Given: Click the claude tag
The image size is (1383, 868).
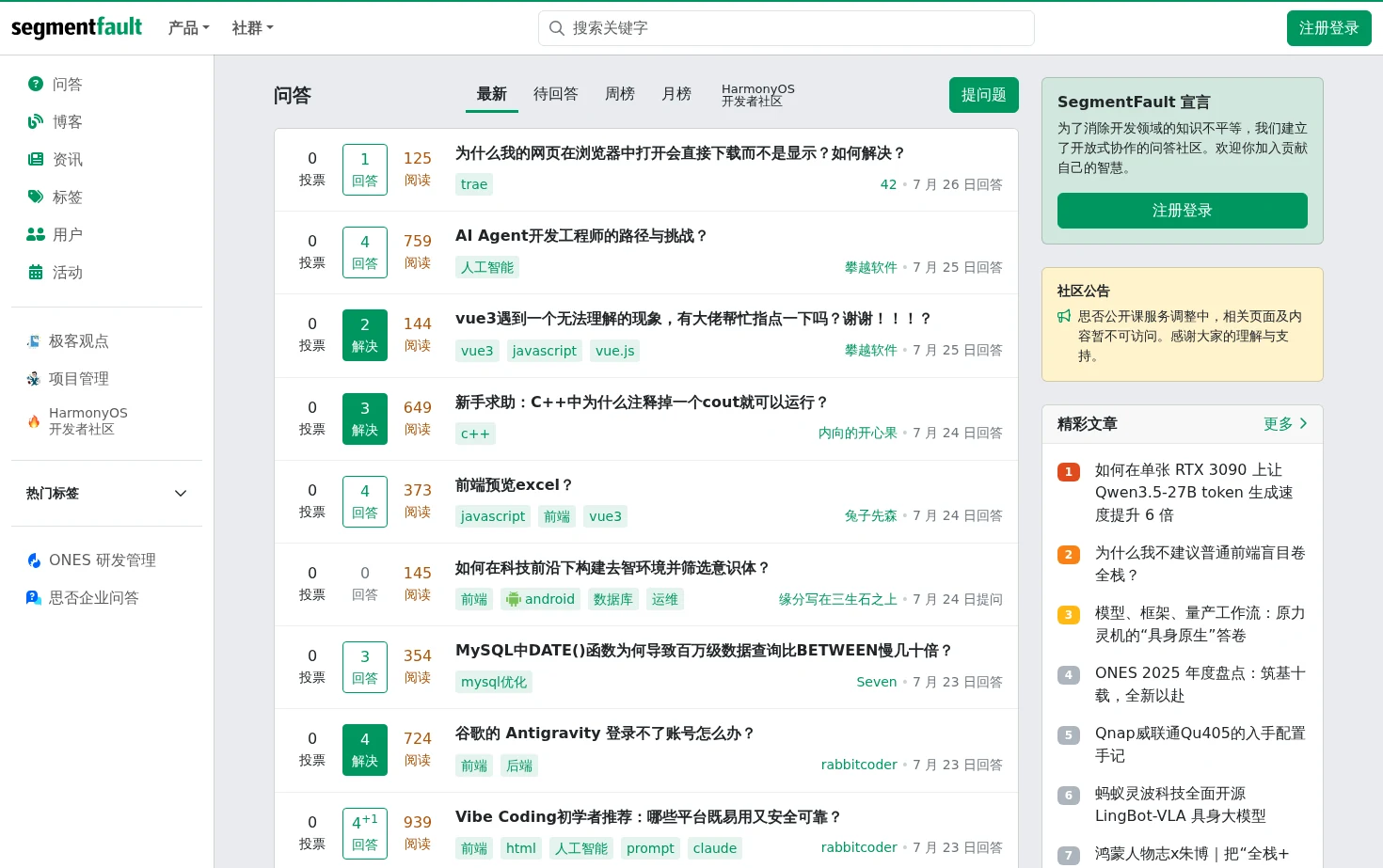Looking at the screenshot, I should (x=715, y=848).
